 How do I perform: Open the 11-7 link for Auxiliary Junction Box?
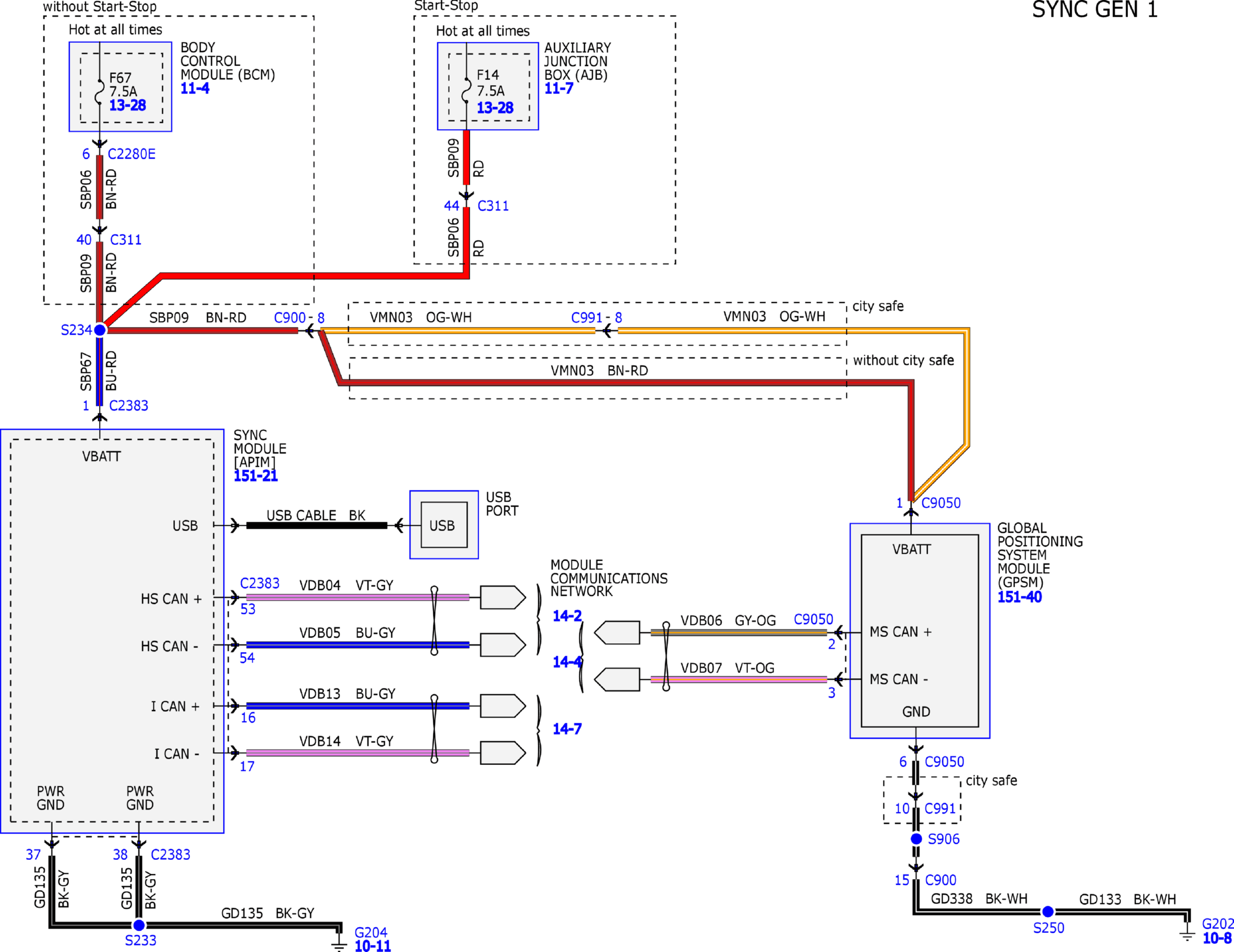click(558, 89)
